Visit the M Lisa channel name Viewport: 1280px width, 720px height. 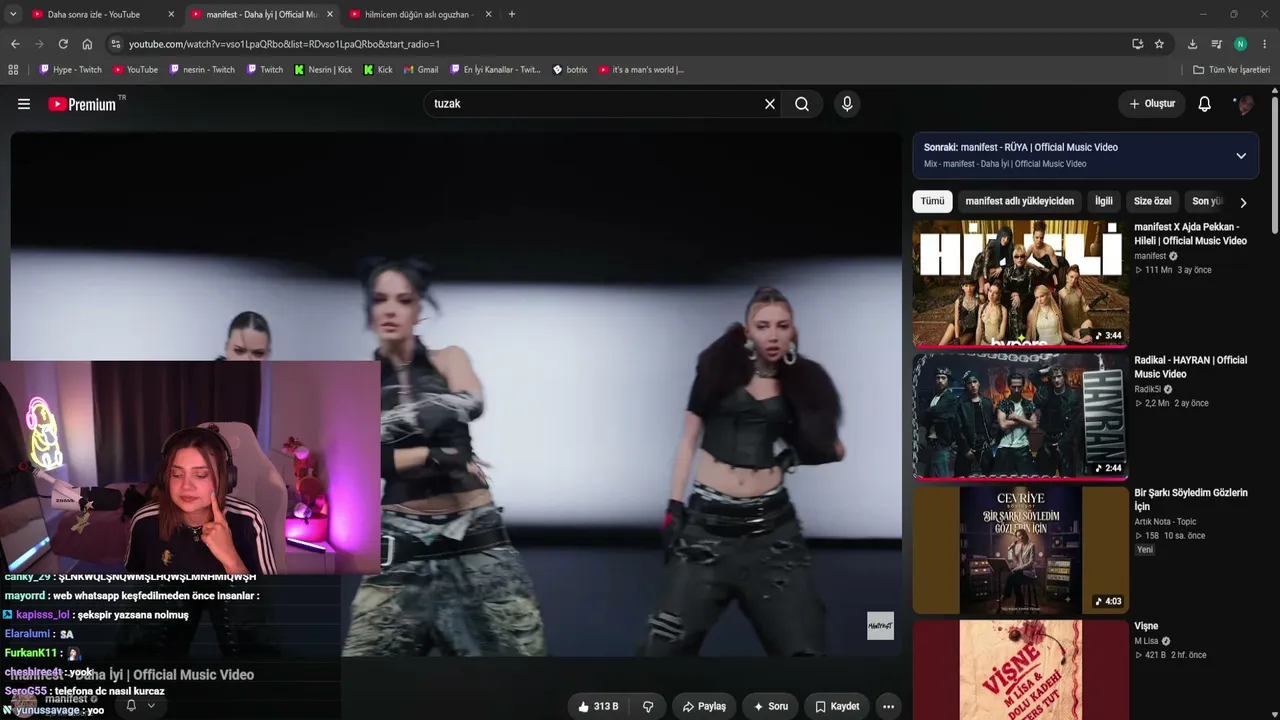pyautogui.click(x=1145, y=641)
